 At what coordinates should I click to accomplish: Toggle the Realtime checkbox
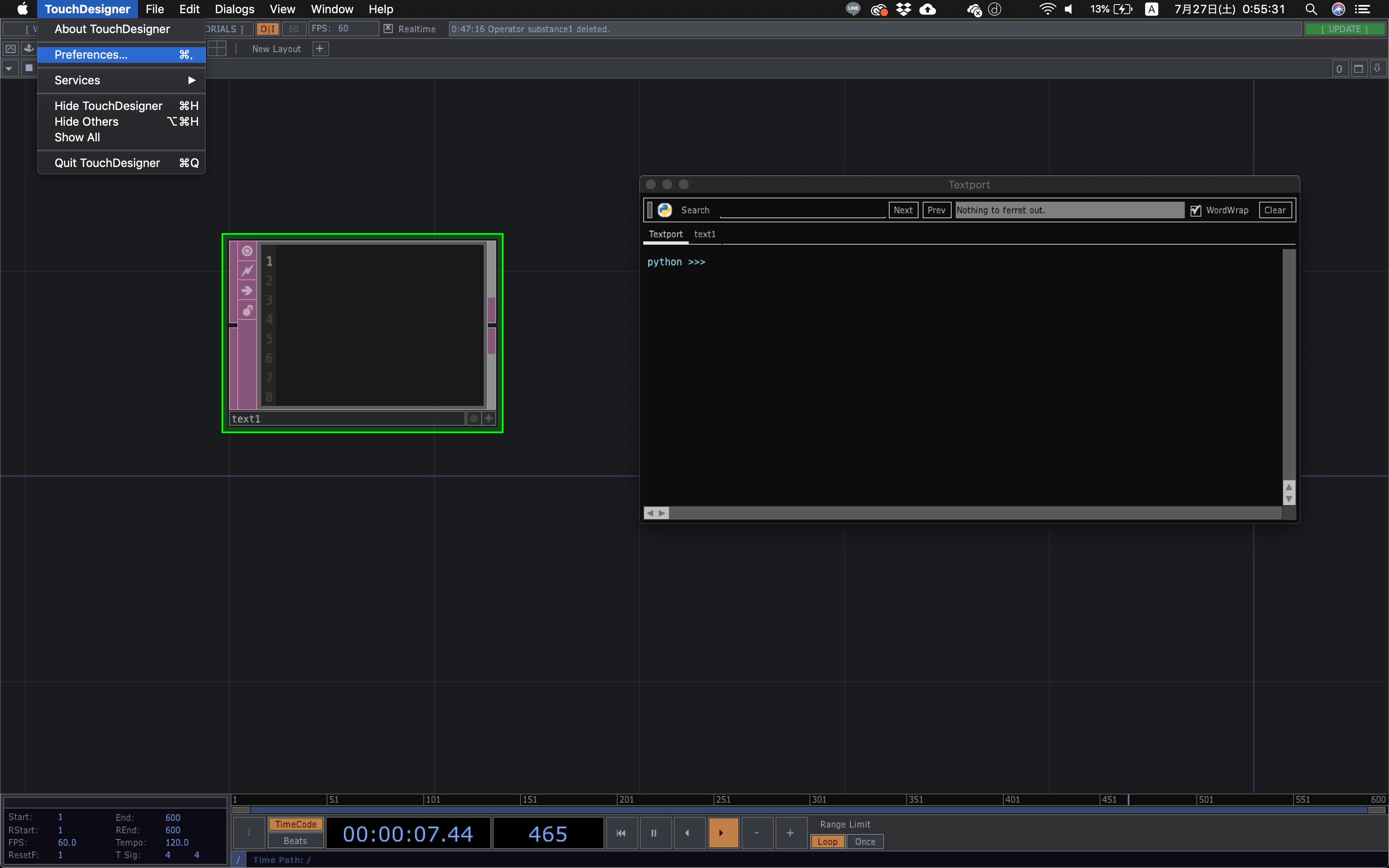(388, 29)
